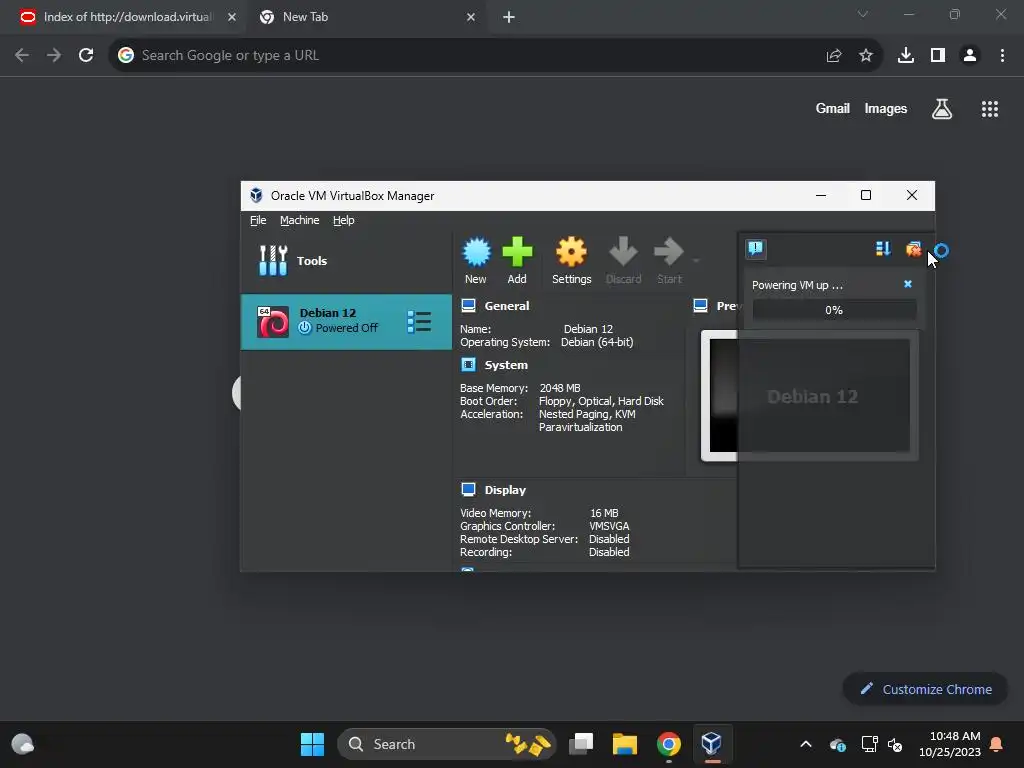
Task: Click the Customize Chrome button
Action: [925, 689]
